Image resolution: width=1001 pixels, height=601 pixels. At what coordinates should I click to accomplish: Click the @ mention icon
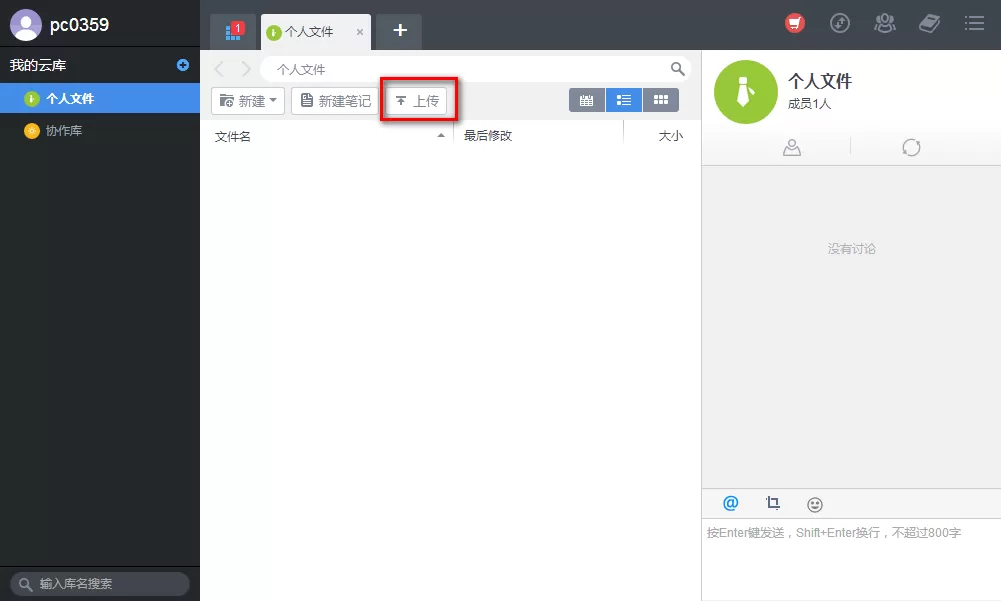(730, 503)
